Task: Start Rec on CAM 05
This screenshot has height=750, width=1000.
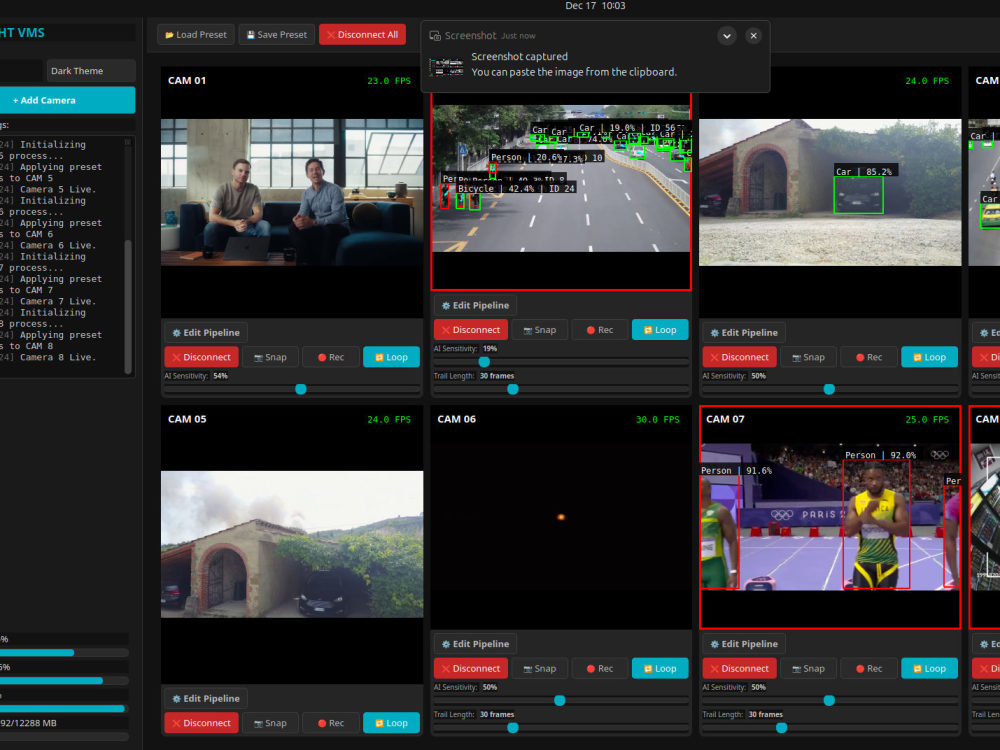Action: pyautogui.click(x=331, y=723)
